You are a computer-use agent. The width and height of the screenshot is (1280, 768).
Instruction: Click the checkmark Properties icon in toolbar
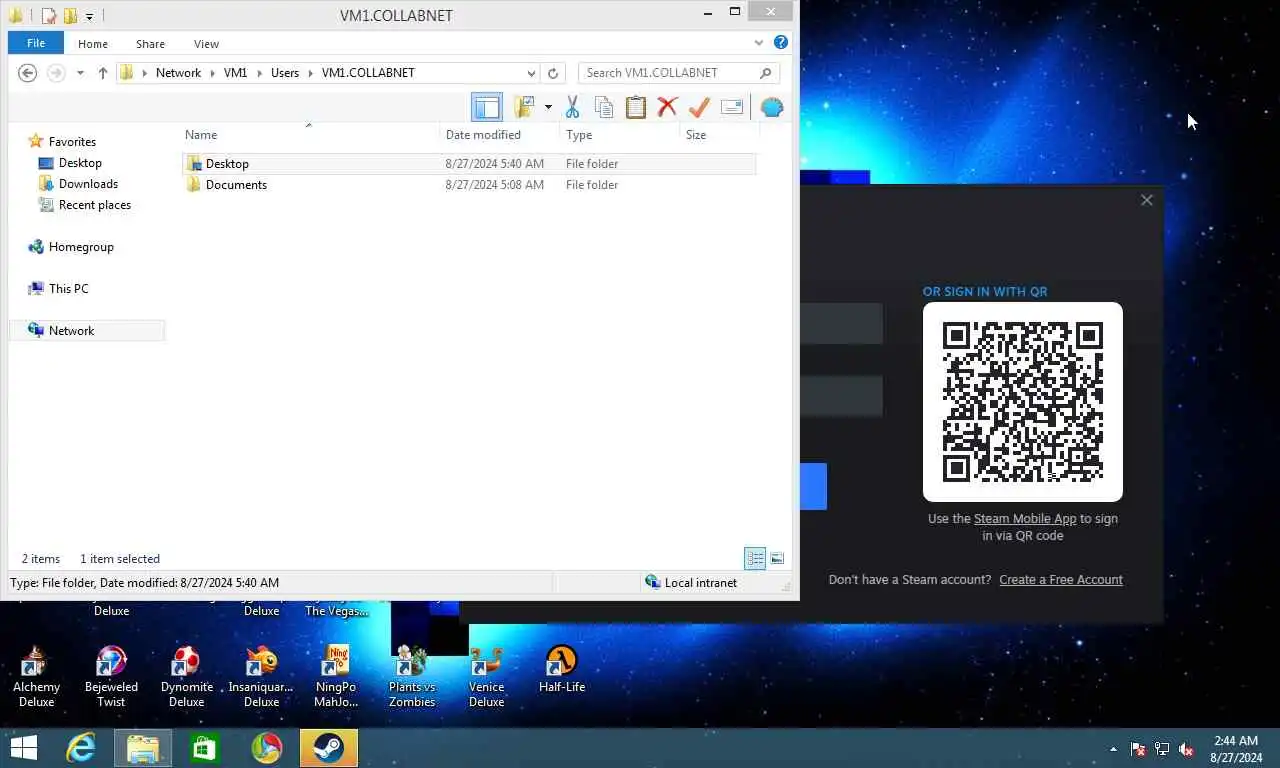699,107
